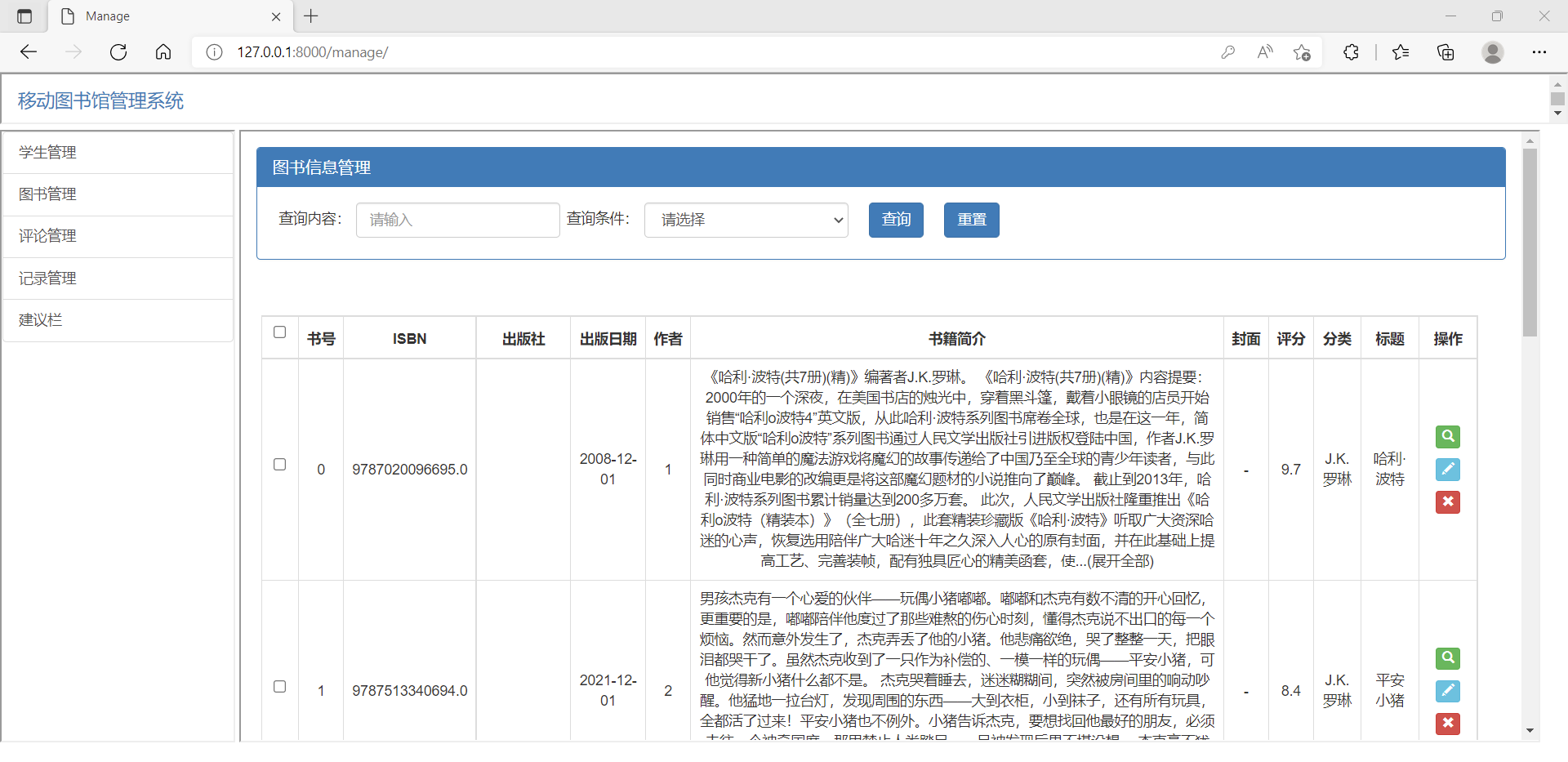1568x762 pixels.
Task: Refresh the current page
Action: 118,52
